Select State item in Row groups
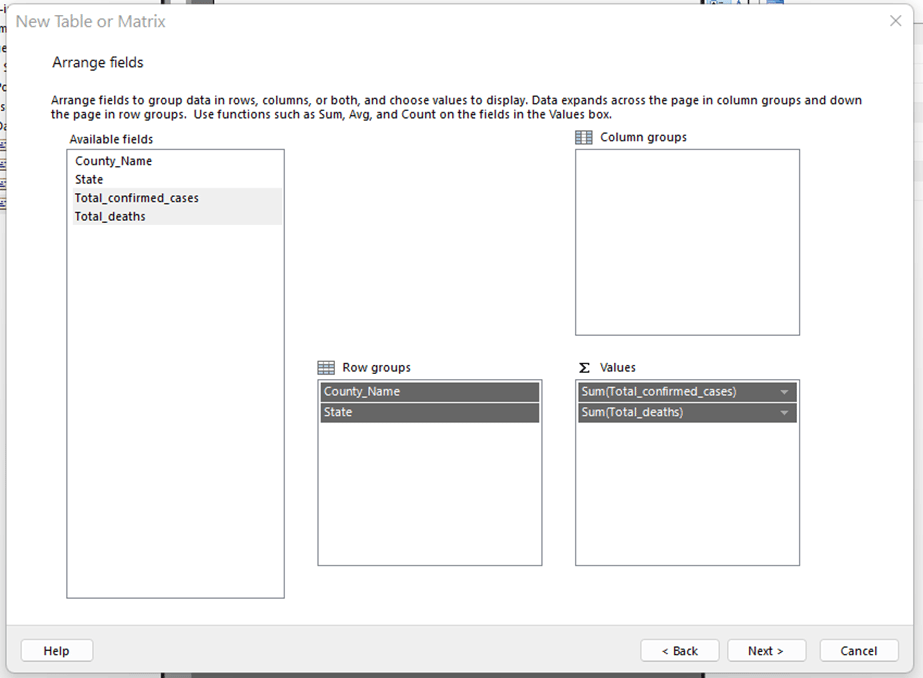 (430, 412)
